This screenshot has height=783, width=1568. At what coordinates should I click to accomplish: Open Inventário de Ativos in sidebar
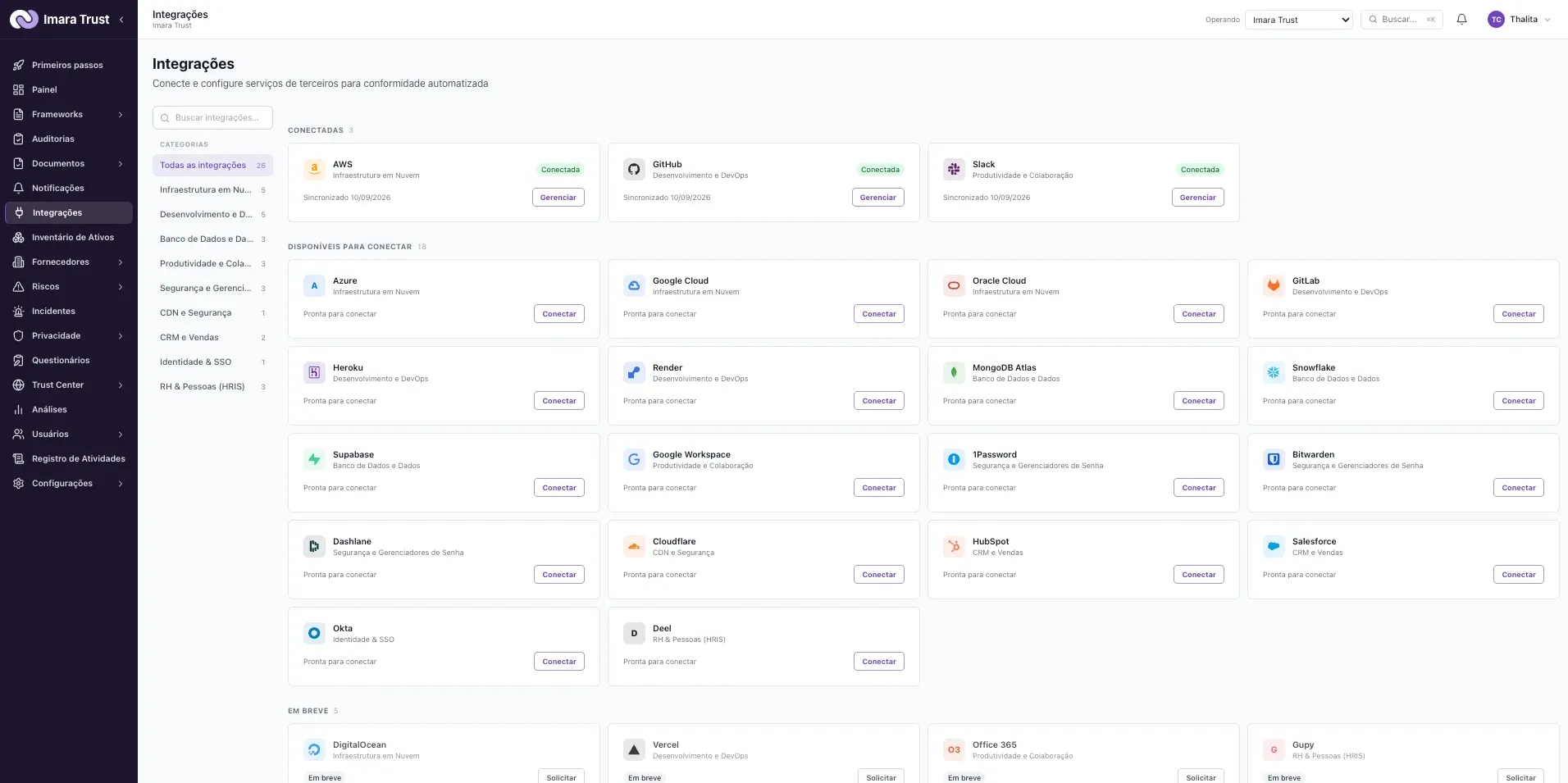pyautogui.click(x=69, y=238)
